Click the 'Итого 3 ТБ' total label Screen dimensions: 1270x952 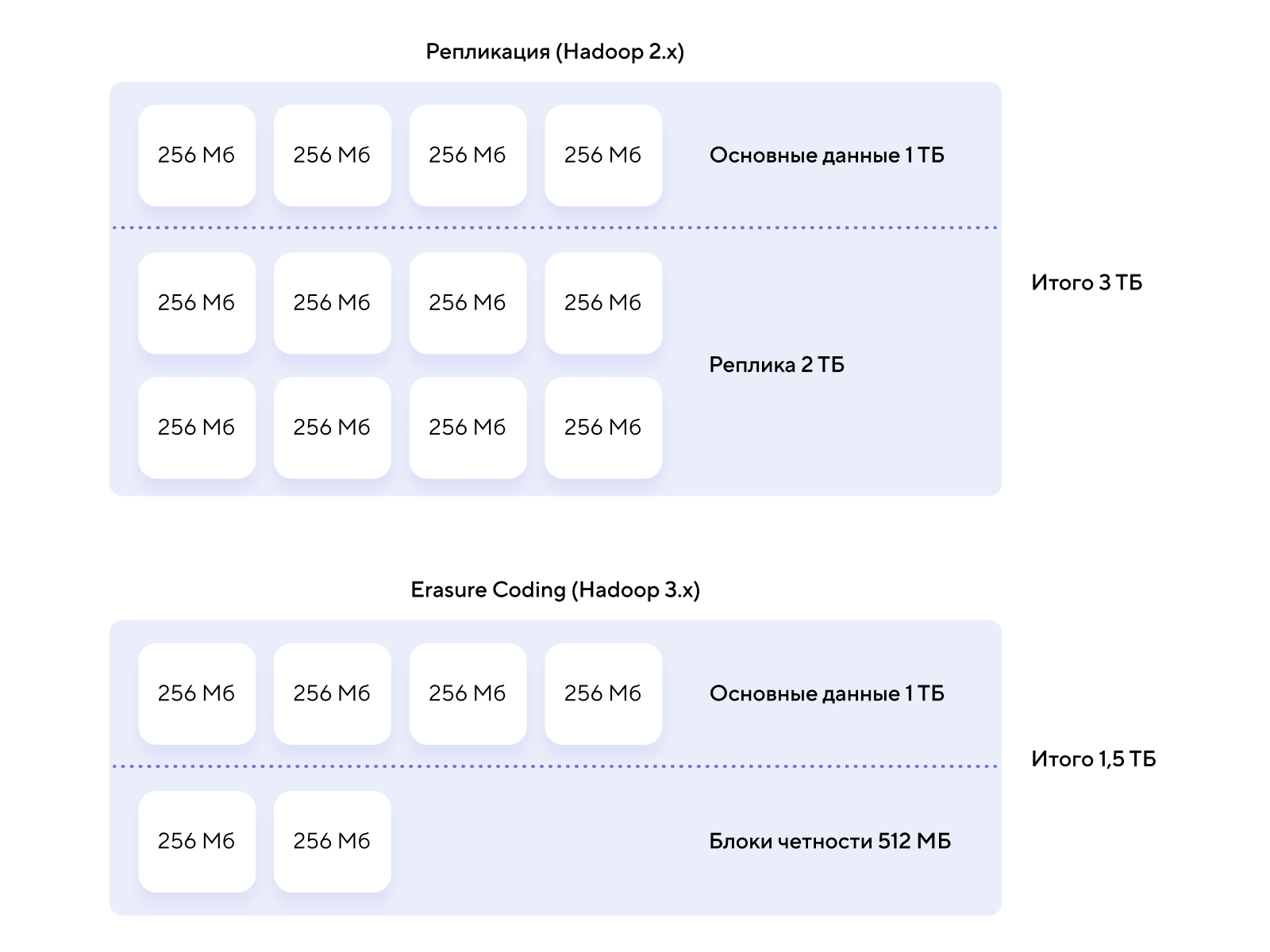[1087, 283]
